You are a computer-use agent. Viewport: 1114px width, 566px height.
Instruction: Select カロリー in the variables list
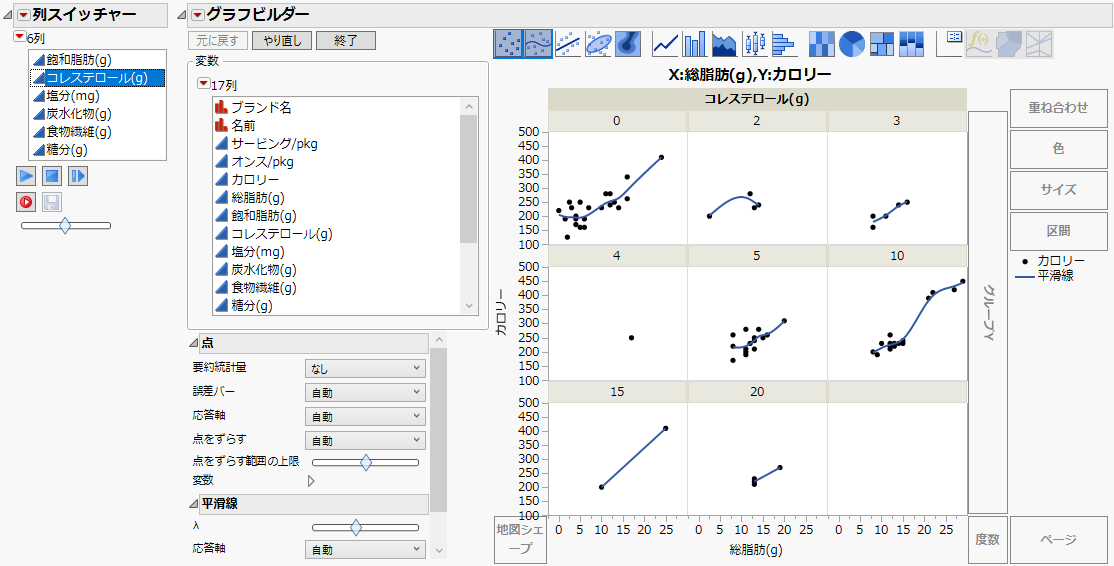337,180
